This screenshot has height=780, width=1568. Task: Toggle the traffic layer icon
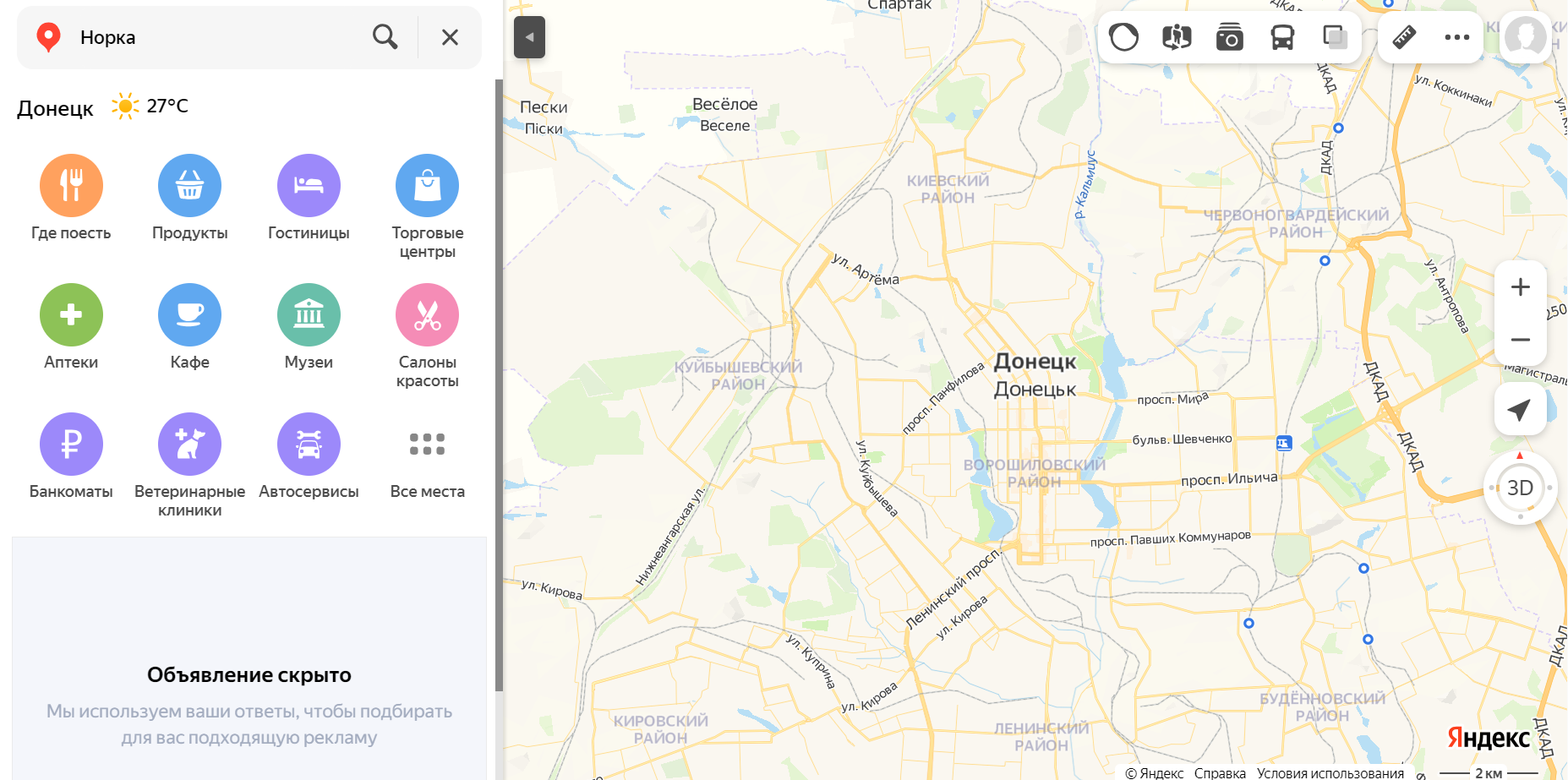[1123, 37]
